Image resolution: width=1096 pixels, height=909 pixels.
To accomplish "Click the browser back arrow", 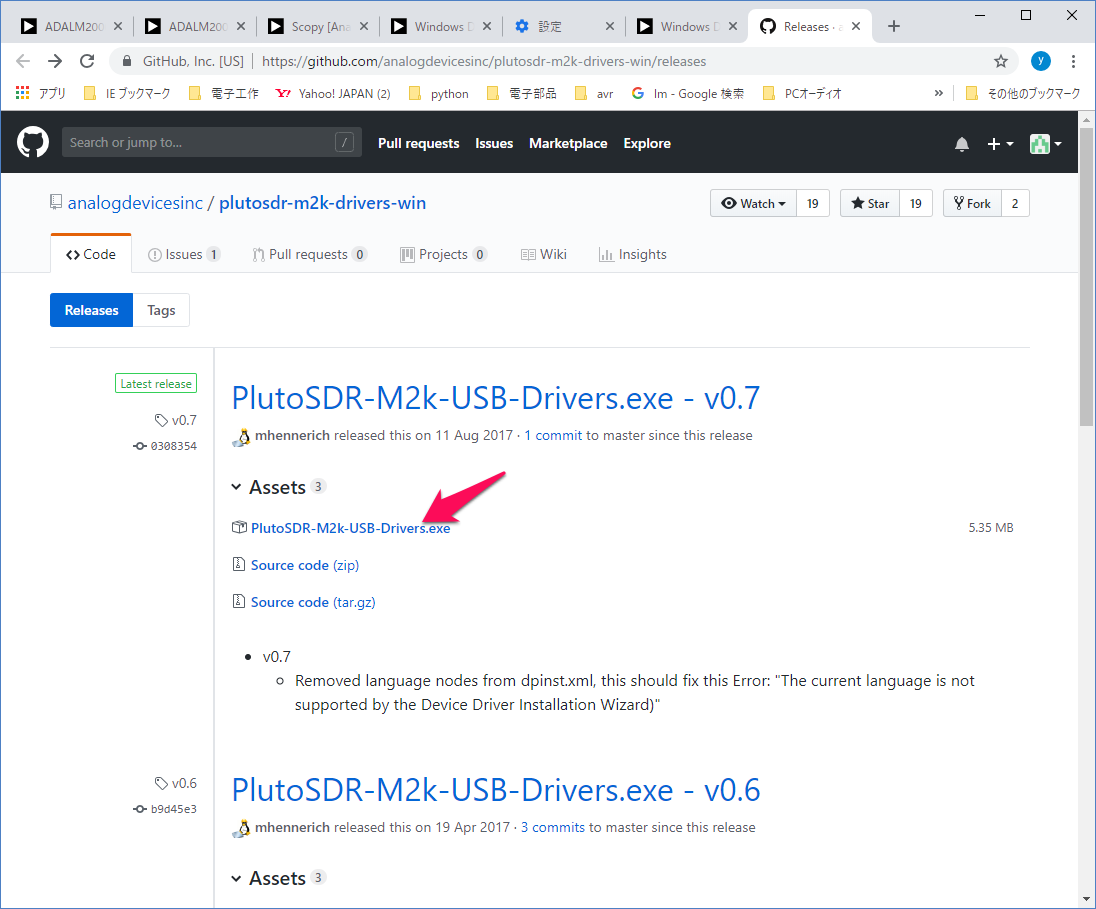I will click(23, 61).
